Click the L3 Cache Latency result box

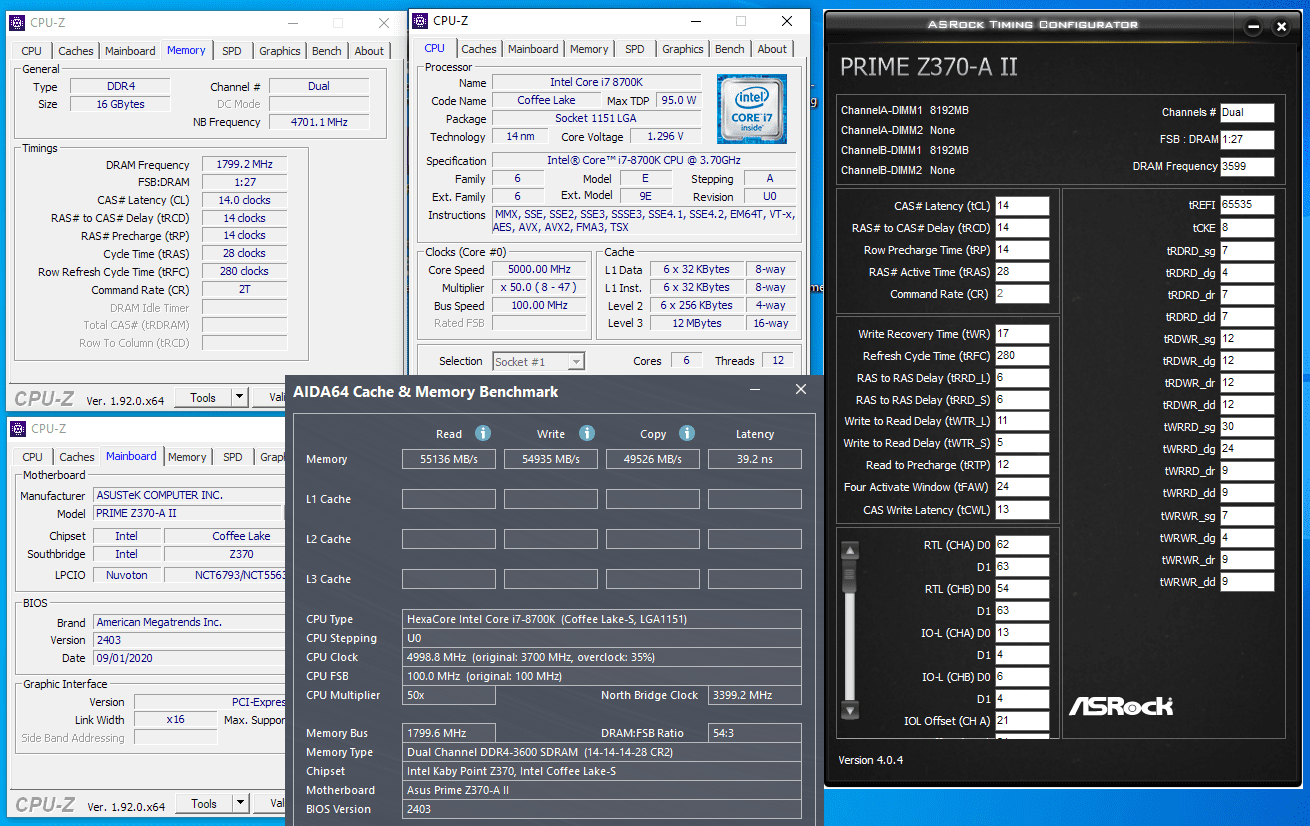pos(755,579)
